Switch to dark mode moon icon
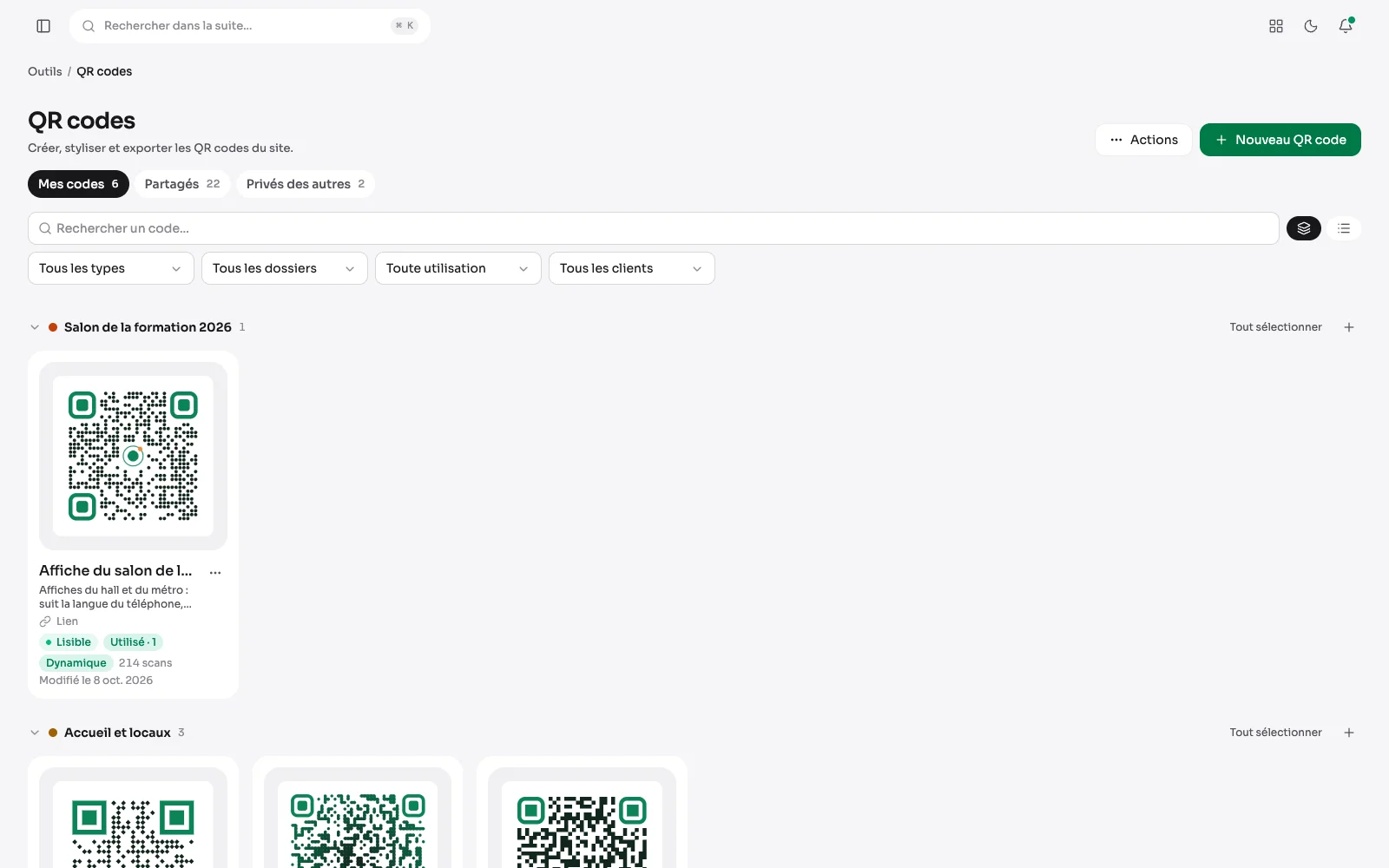Image resolution: width=1389 pixels, height=868 pixels. 1311,26
